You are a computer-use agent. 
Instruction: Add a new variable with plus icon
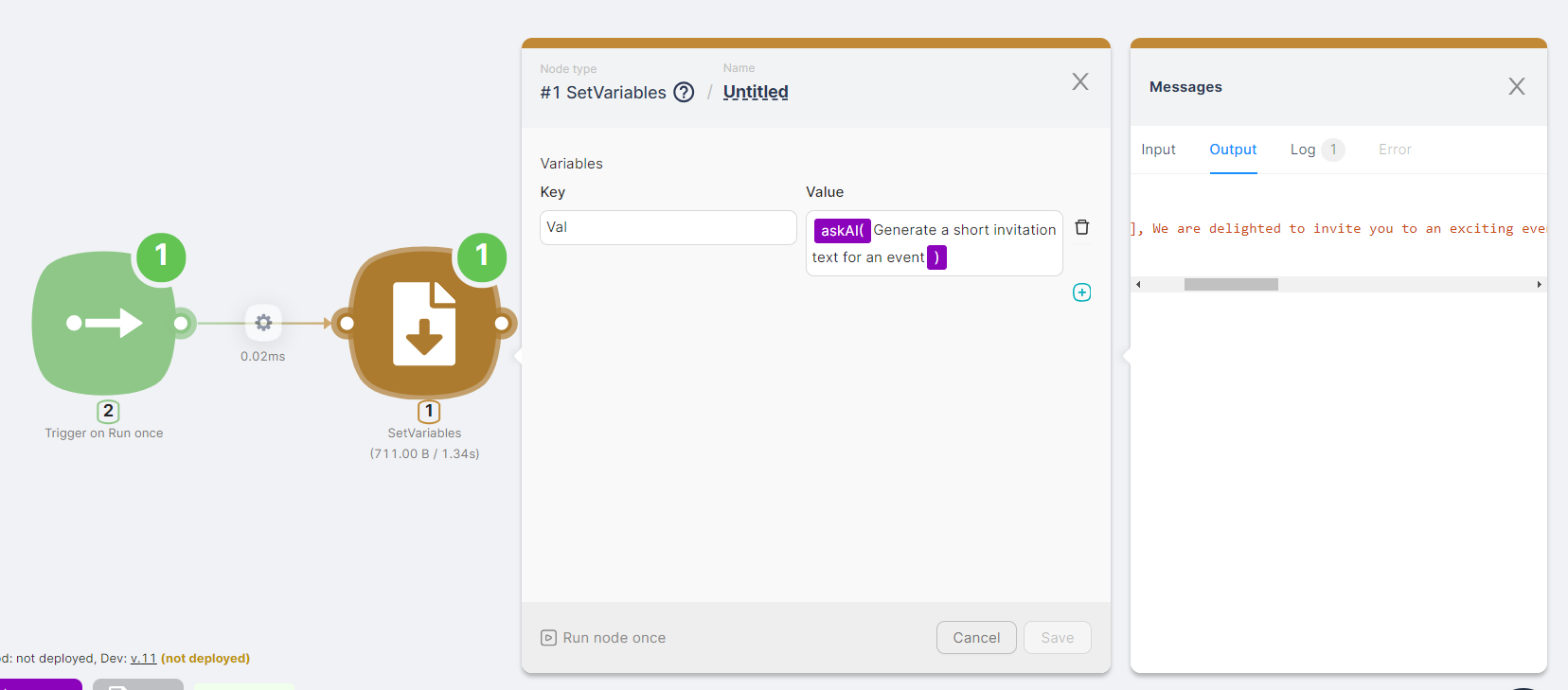[1081, 292]
